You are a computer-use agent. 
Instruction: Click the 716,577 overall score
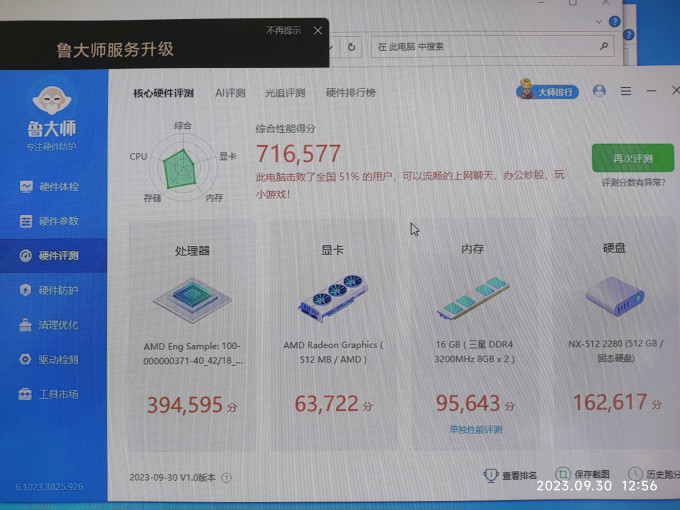click(x=298, y=154)
